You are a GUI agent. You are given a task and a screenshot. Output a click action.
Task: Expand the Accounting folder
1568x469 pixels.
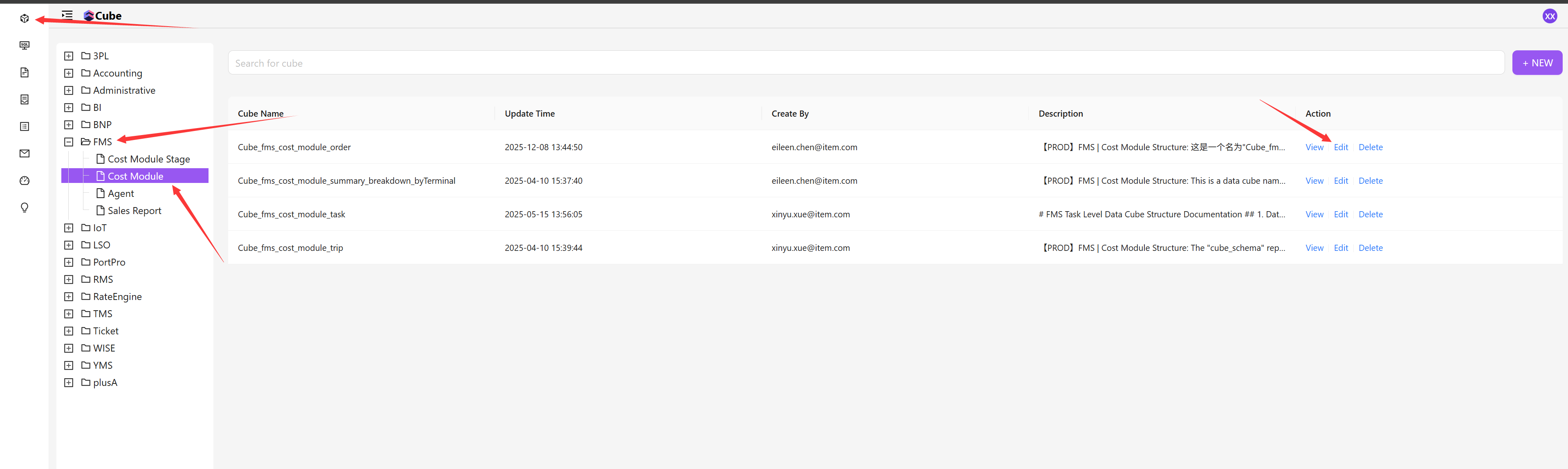(69, 73)
